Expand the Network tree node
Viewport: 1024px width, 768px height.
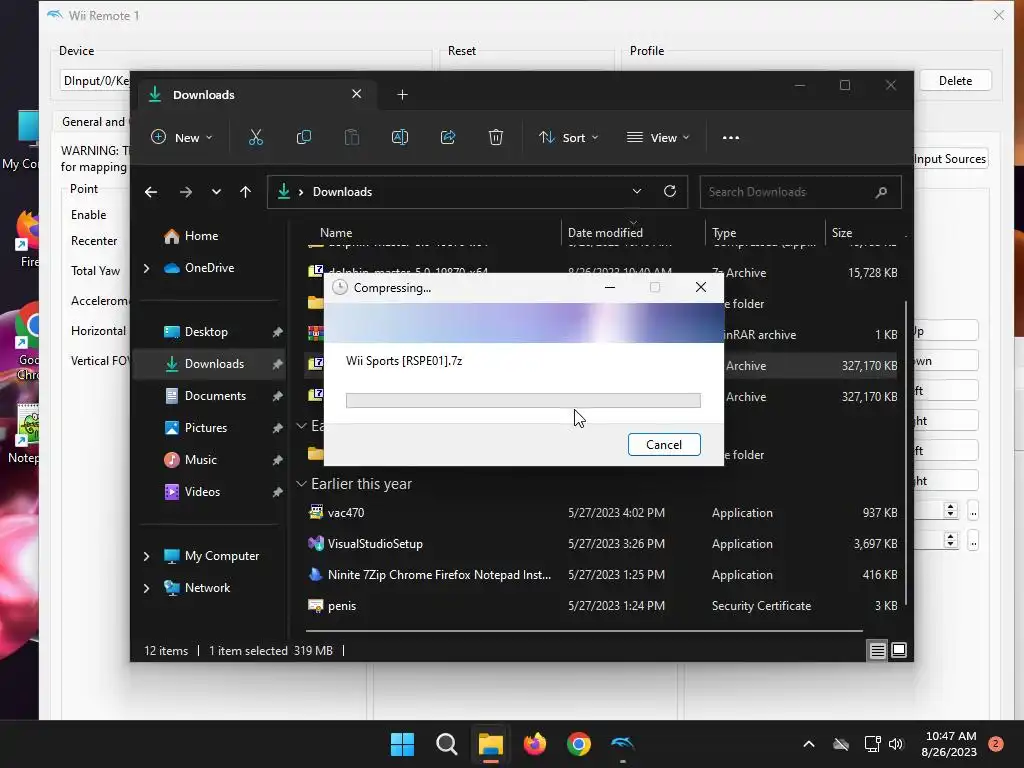pos(146,588)
